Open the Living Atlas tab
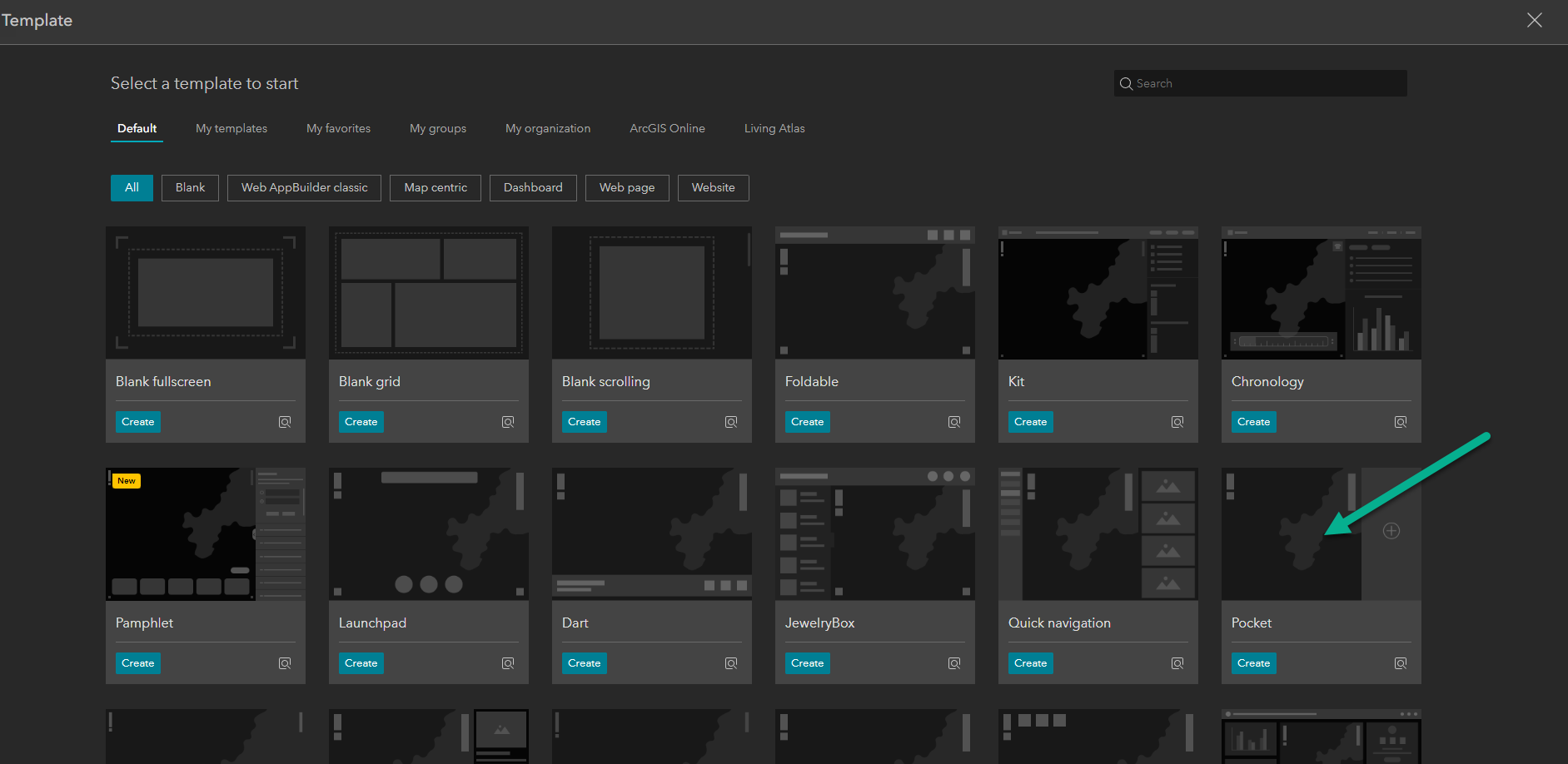The width and height of the screenshot is (1568, 764). pos(774,128)
